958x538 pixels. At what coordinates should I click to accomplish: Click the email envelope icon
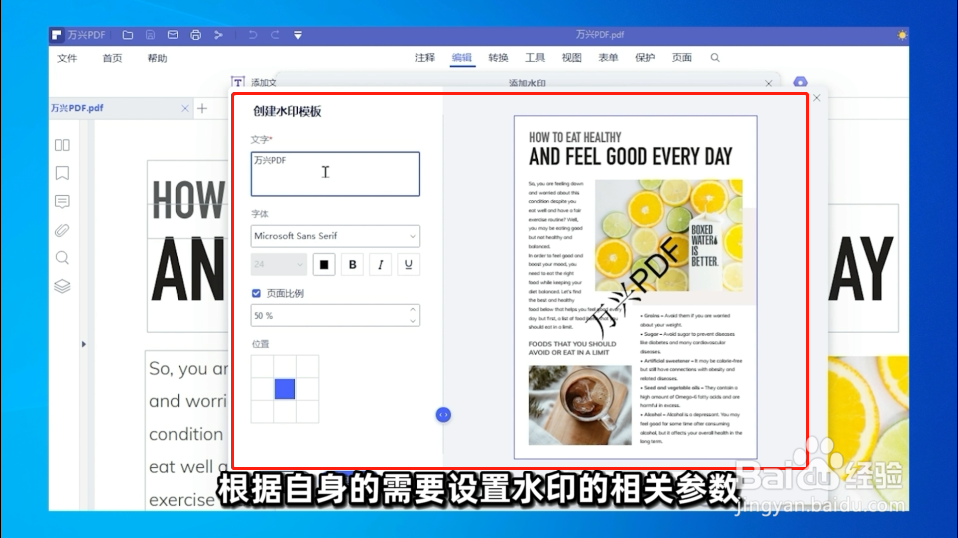tap(173, 35)
